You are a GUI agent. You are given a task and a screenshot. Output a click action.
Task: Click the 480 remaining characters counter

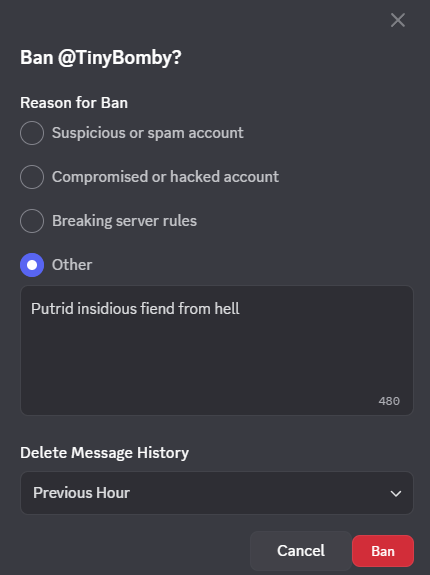[x=389, y=401]
